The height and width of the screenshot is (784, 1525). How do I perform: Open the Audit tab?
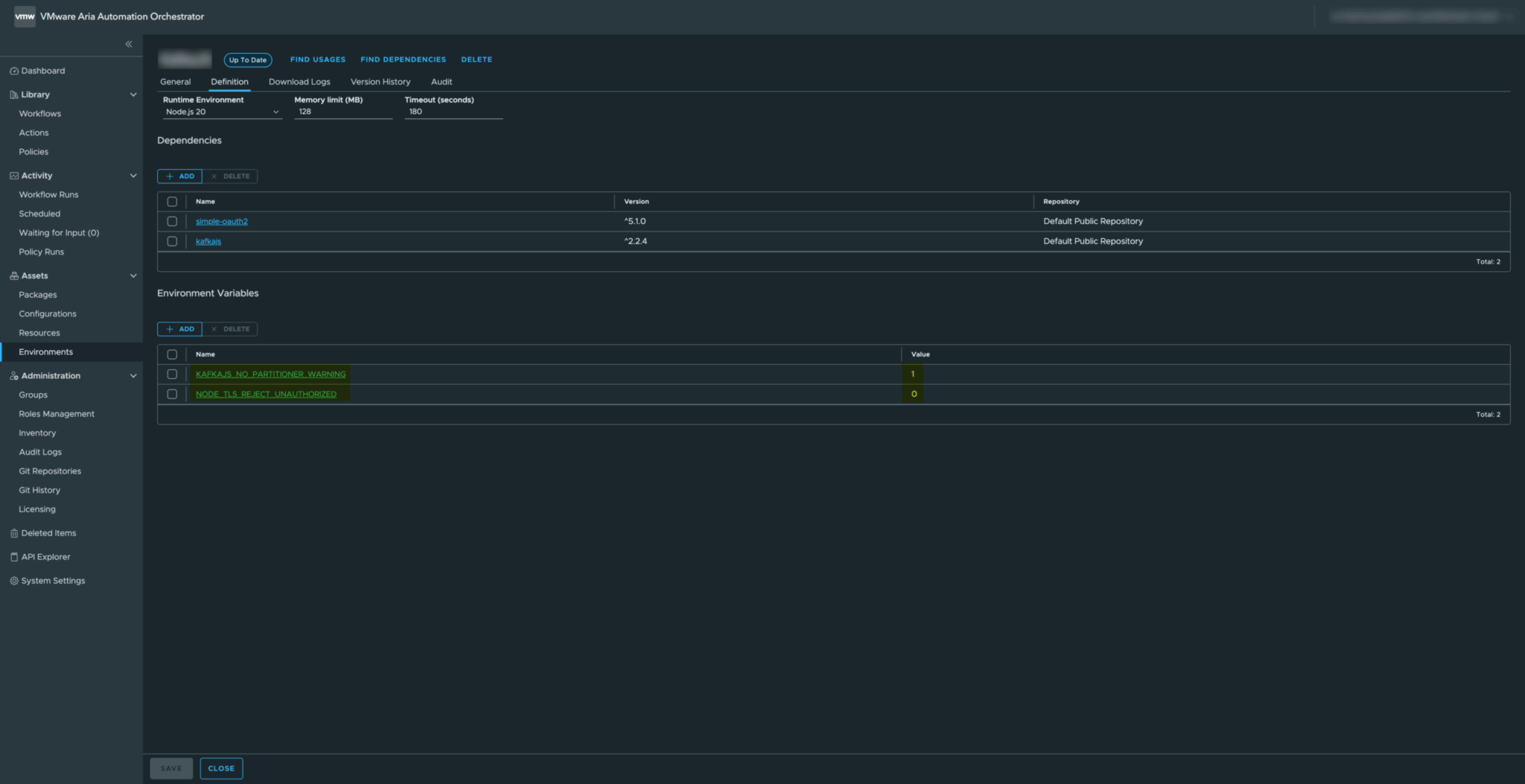tap(441, 81)
